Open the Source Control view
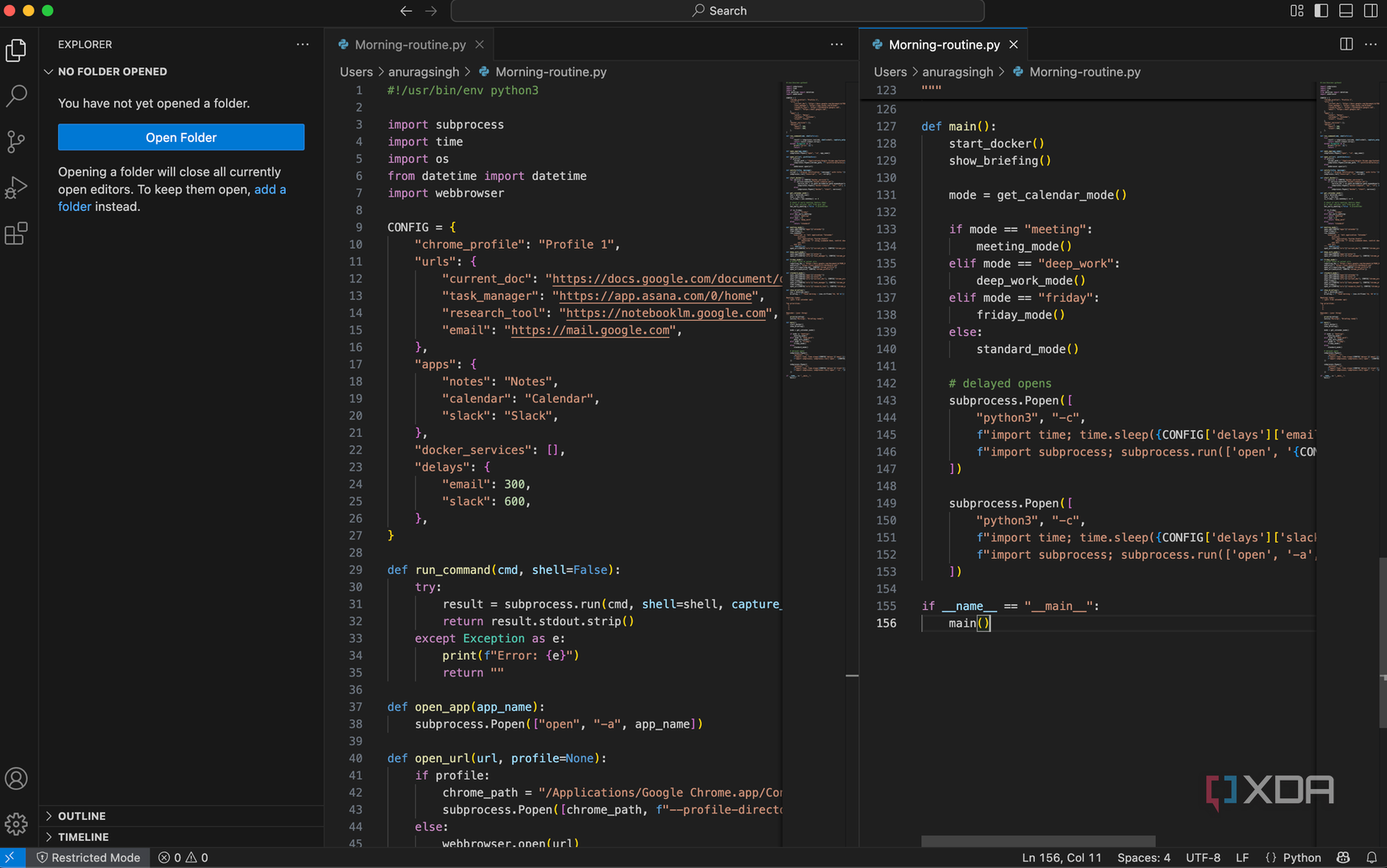 click(17, 141)
